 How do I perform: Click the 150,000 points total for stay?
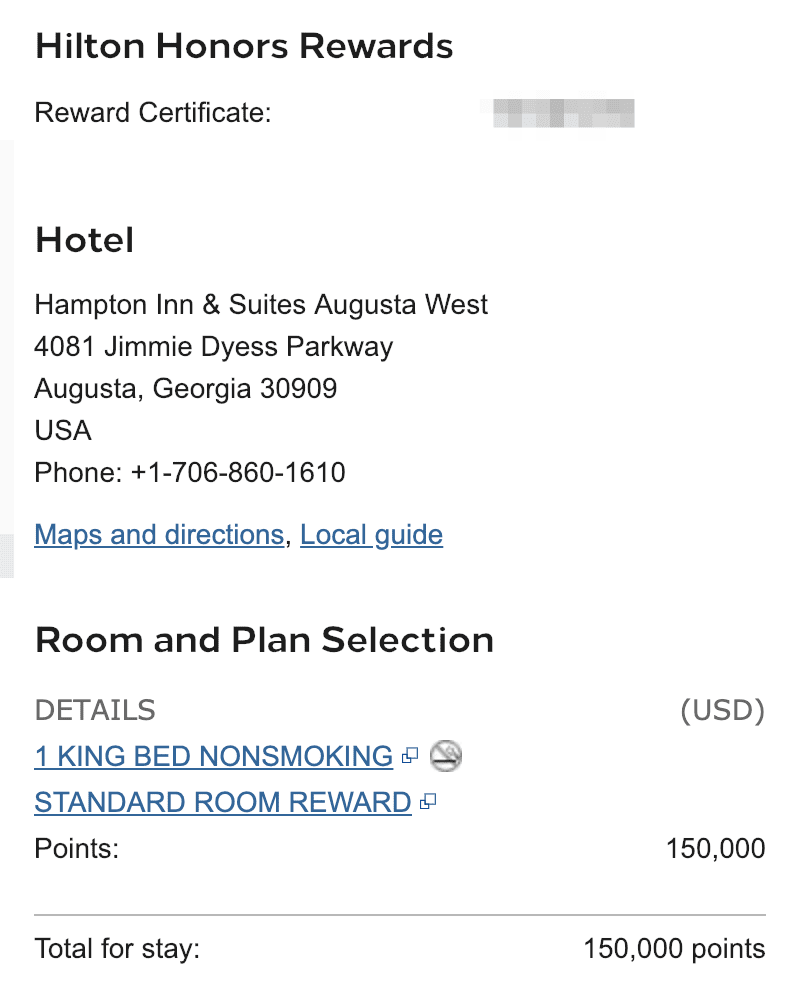pos(673,948)
